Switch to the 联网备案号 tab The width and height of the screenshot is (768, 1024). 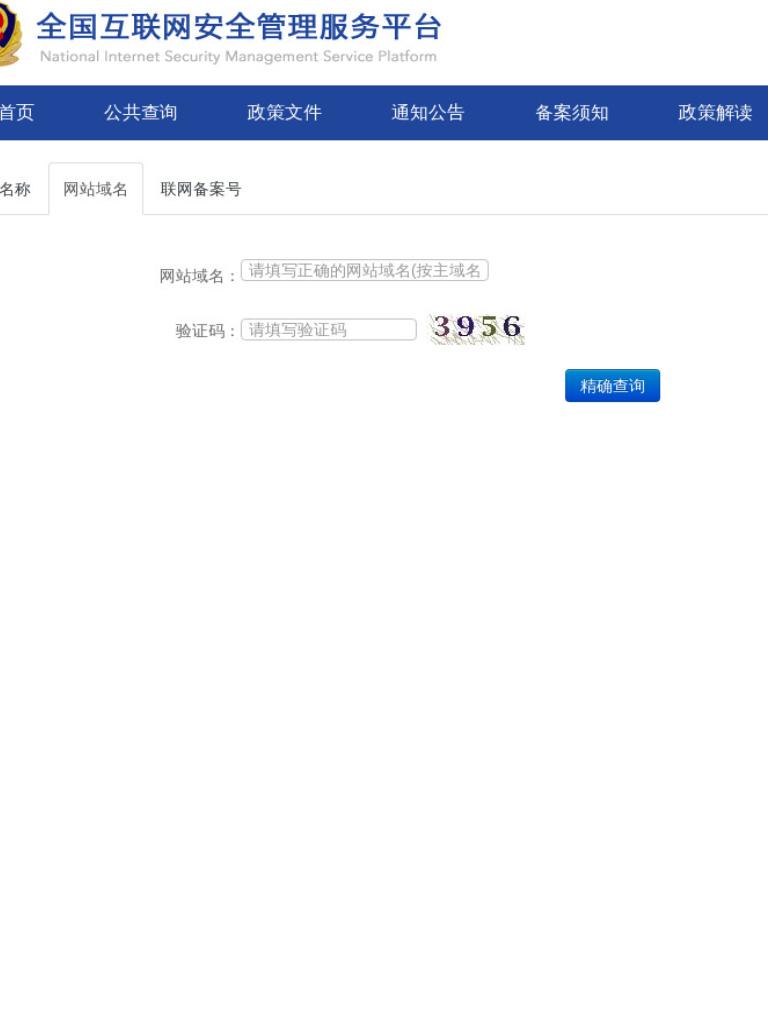pyautogui.click(x=201, y=189)
